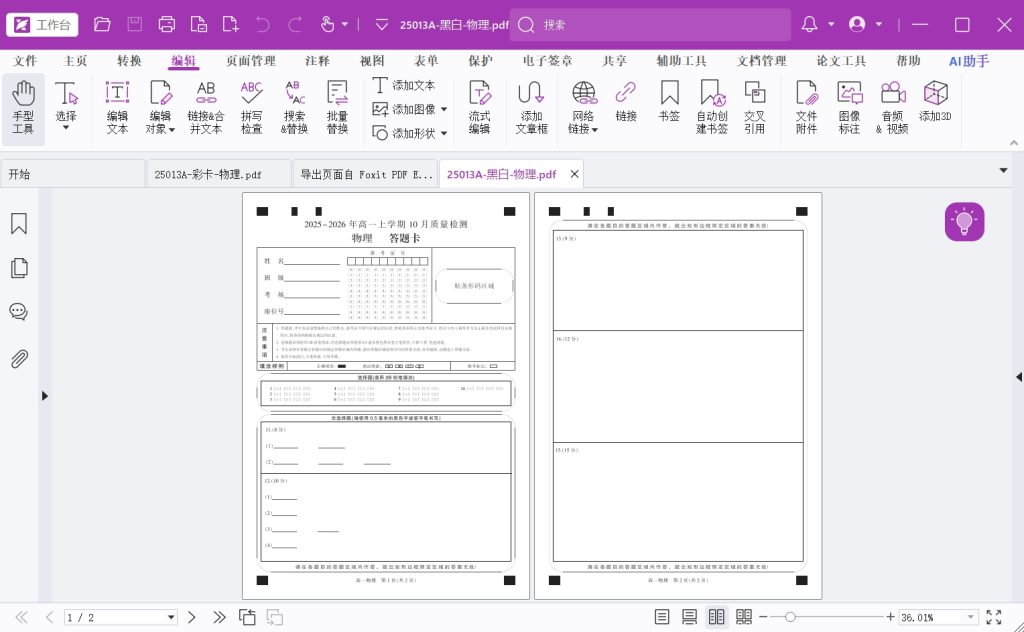This screenshot has height=632, width=1024.
Task: Switch to 25013A-彩卡-物理.pdf document tab
Action: point(208,174)
